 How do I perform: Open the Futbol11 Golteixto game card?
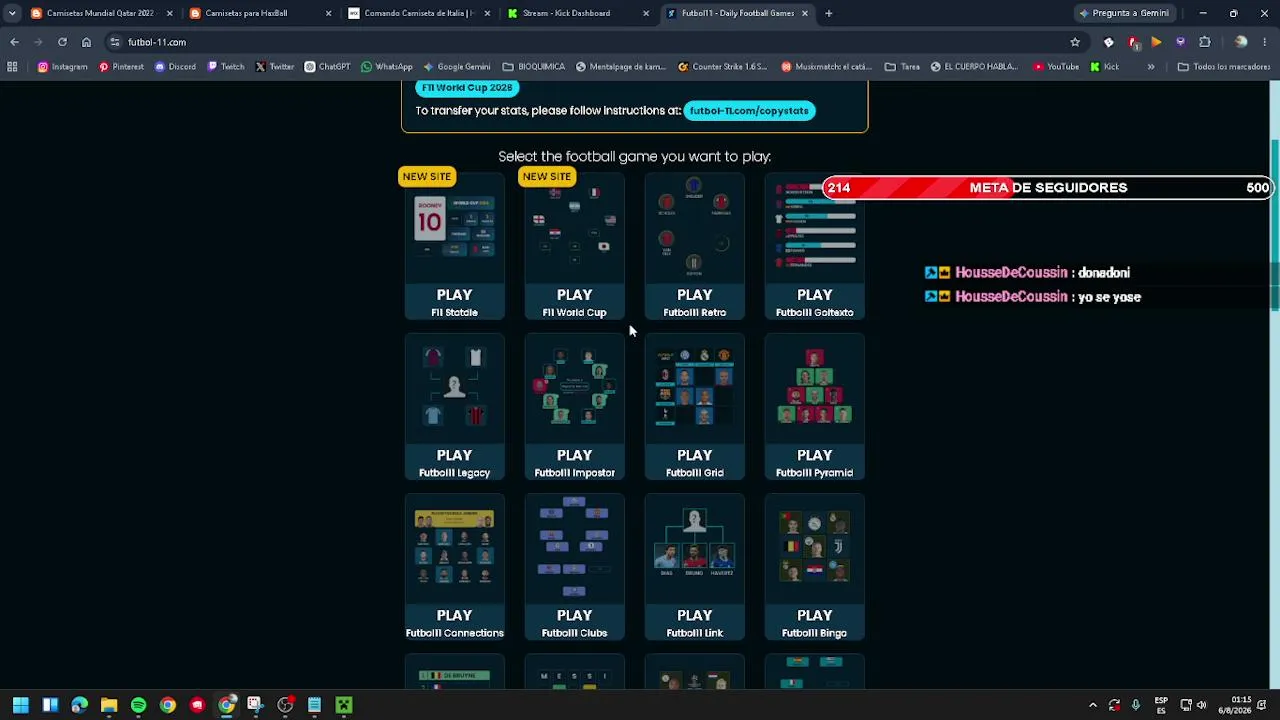pos(814,246)
